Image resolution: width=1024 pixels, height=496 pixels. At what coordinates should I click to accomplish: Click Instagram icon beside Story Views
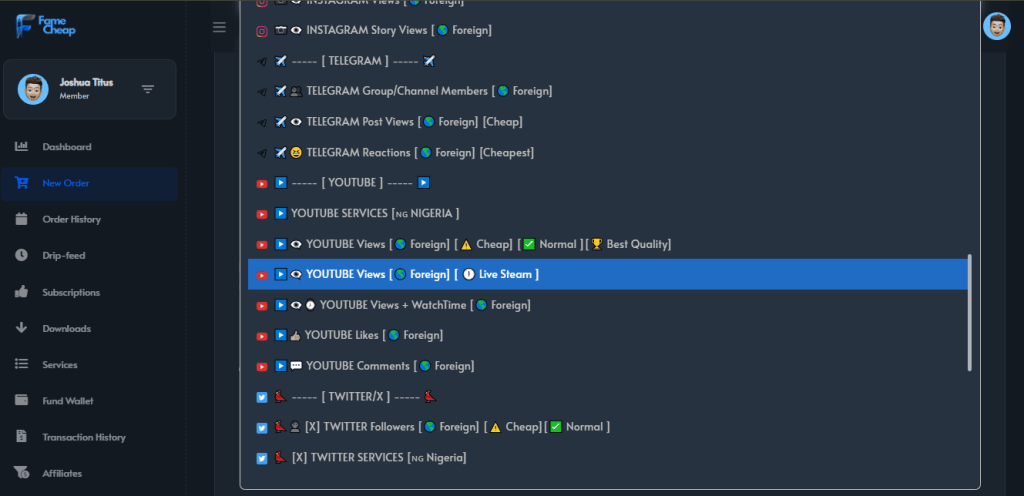[x=262, y=31]
